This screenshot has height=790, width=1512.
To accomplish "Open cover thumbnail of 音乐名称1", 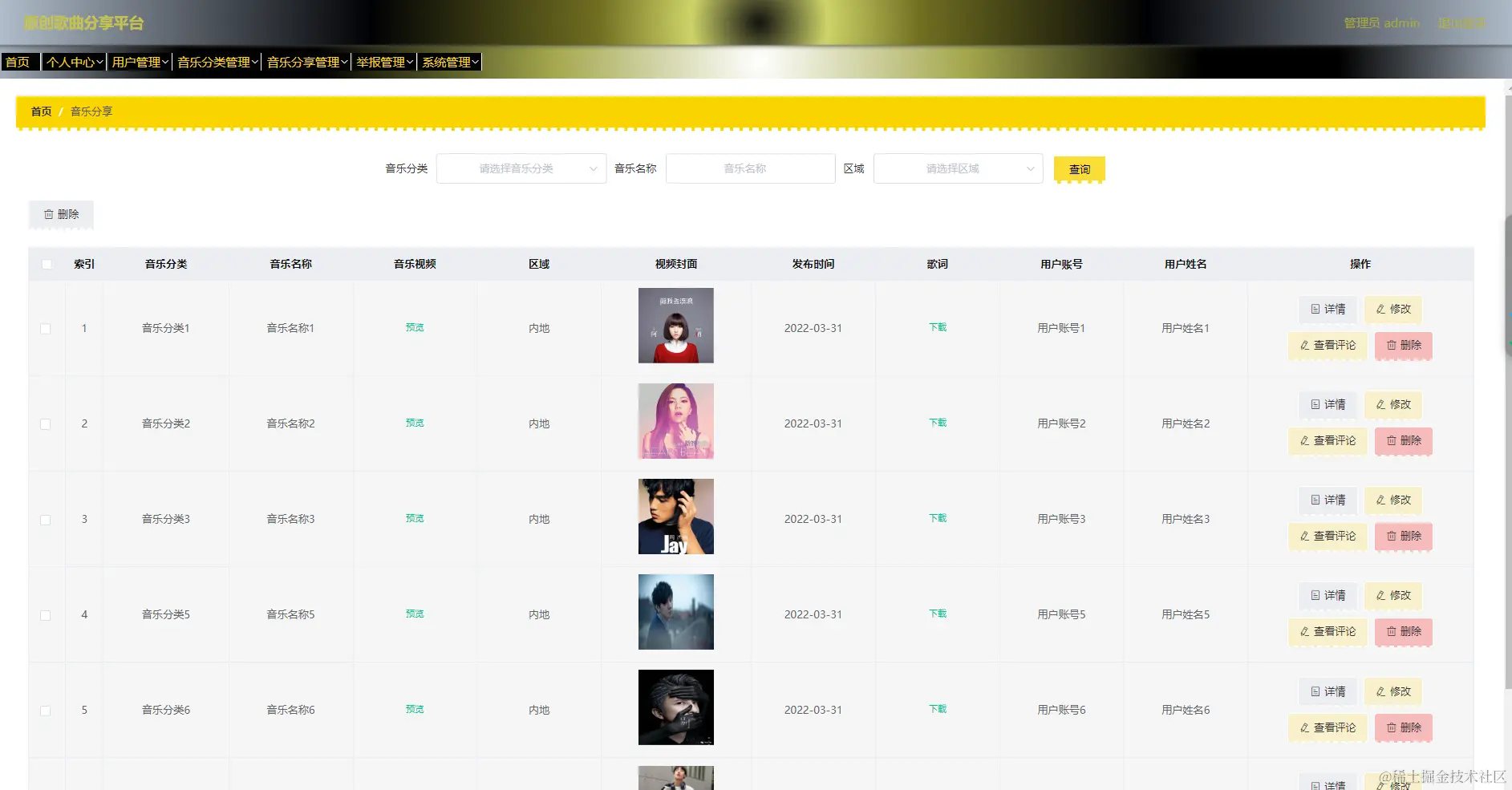I will tap(675, 326).
